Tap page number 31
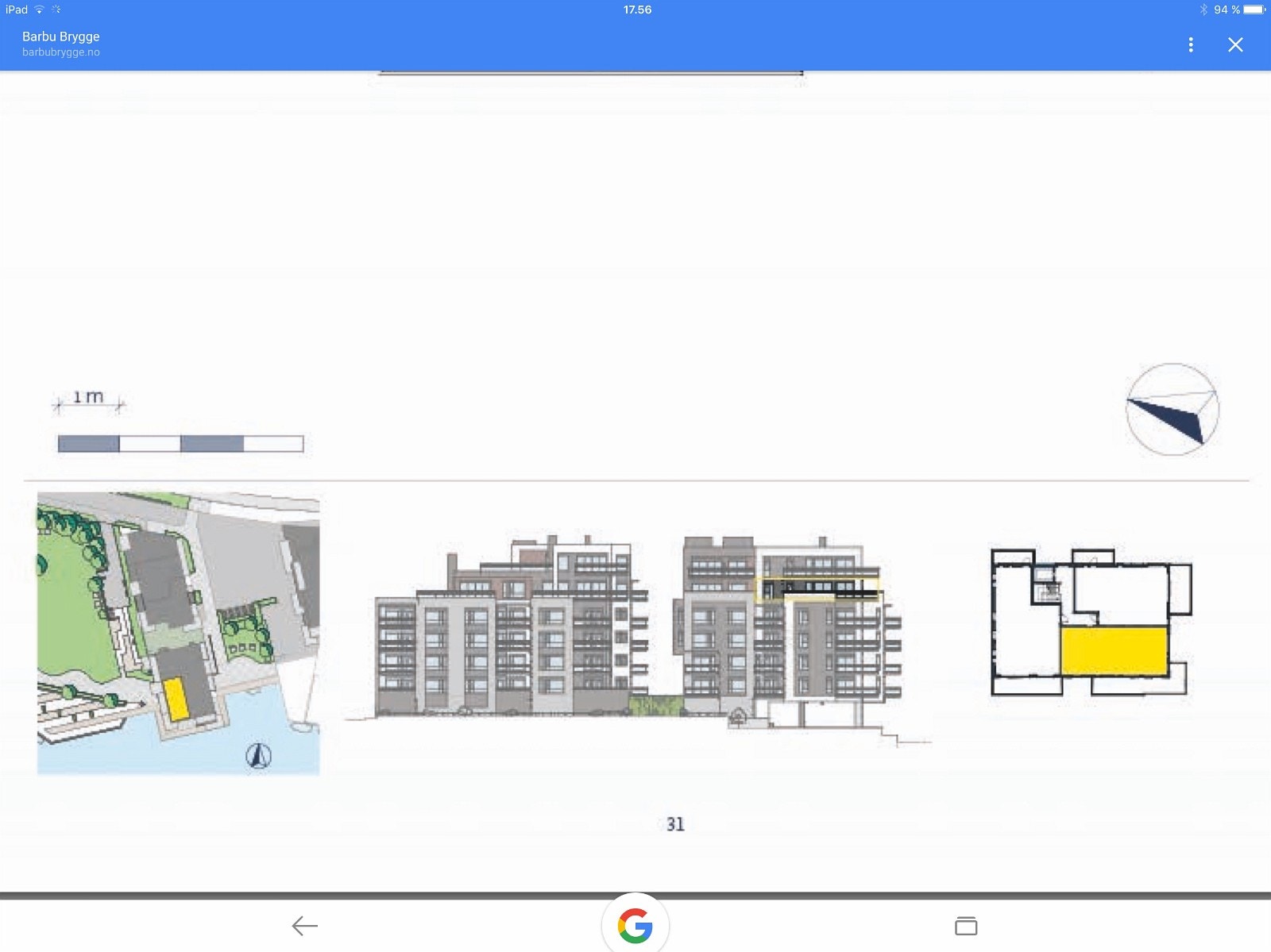 click(x=675, y=824)
